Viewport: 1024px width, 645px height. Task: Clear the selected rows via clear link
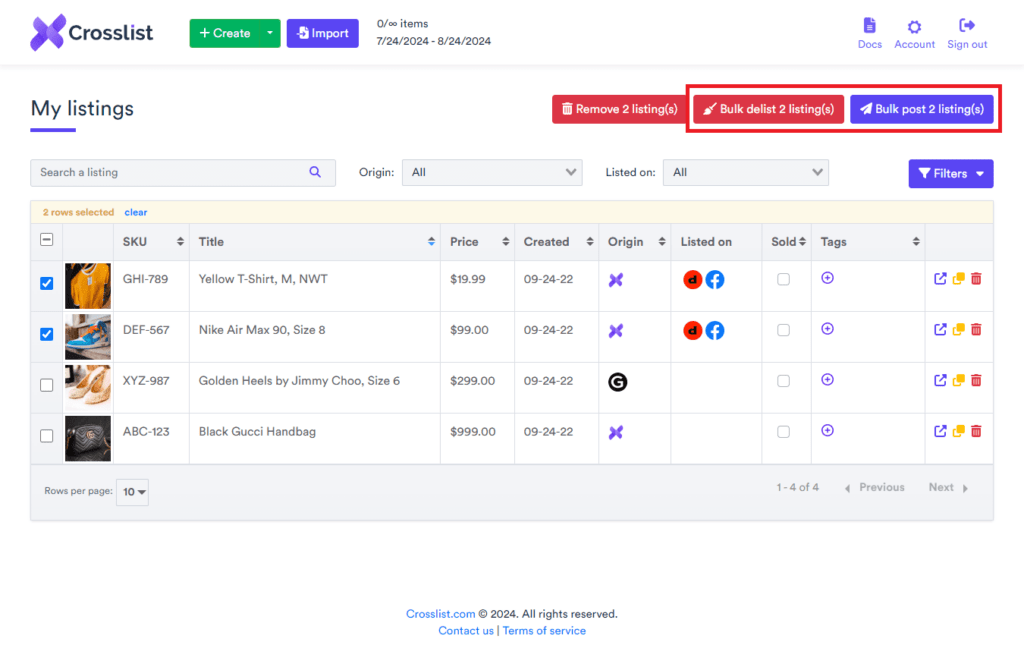135,212
